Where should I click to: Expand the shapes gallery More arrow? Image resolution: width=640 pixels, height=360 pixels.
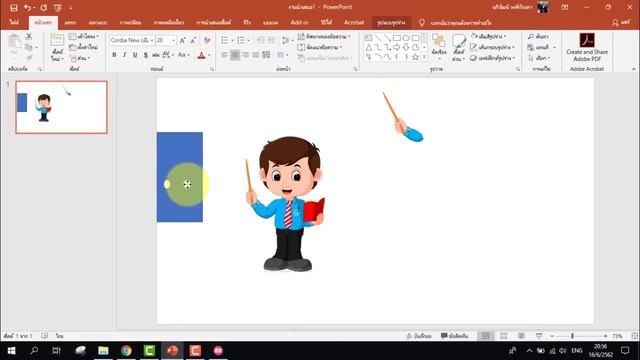(424, 58)
